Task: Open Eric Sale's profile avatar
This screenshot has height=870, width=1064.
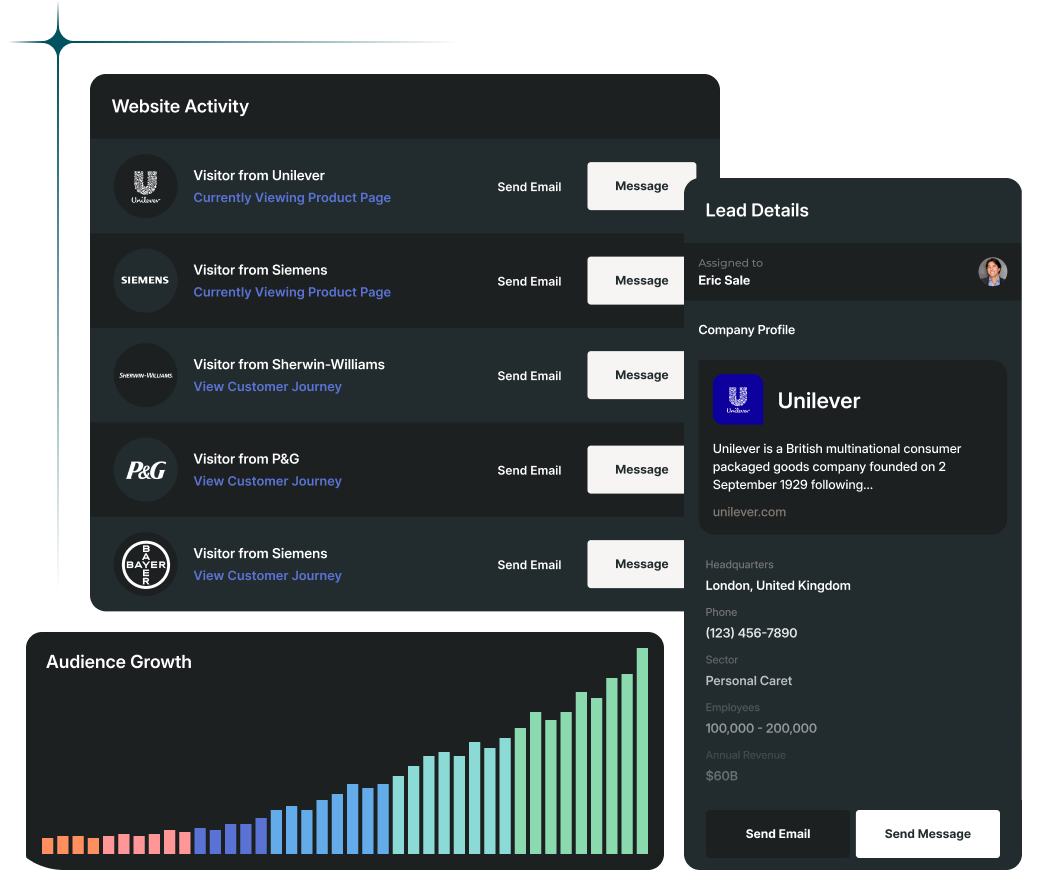Action: pyautogui.click(x=993, y=271)
